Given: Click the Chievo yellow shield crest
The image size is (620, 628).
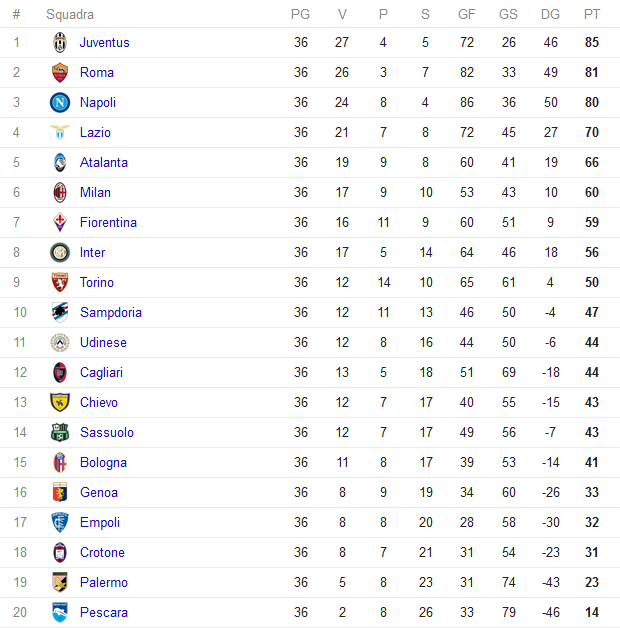Looking at the screenshot, I should 60,403.
